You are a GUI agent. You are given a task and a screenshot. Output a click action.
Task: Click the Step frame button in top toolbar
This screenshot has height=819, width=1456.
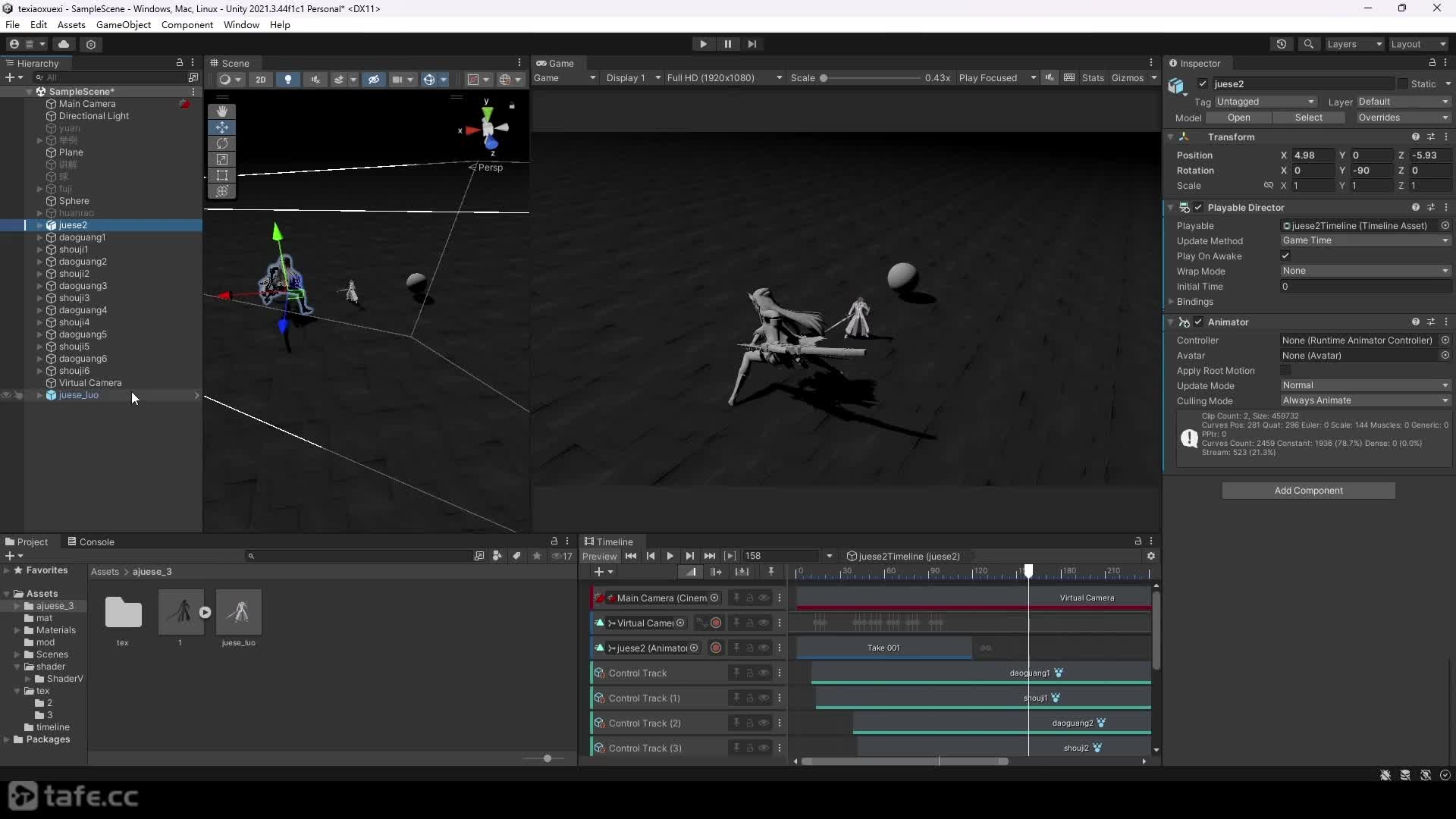point(752,44)
